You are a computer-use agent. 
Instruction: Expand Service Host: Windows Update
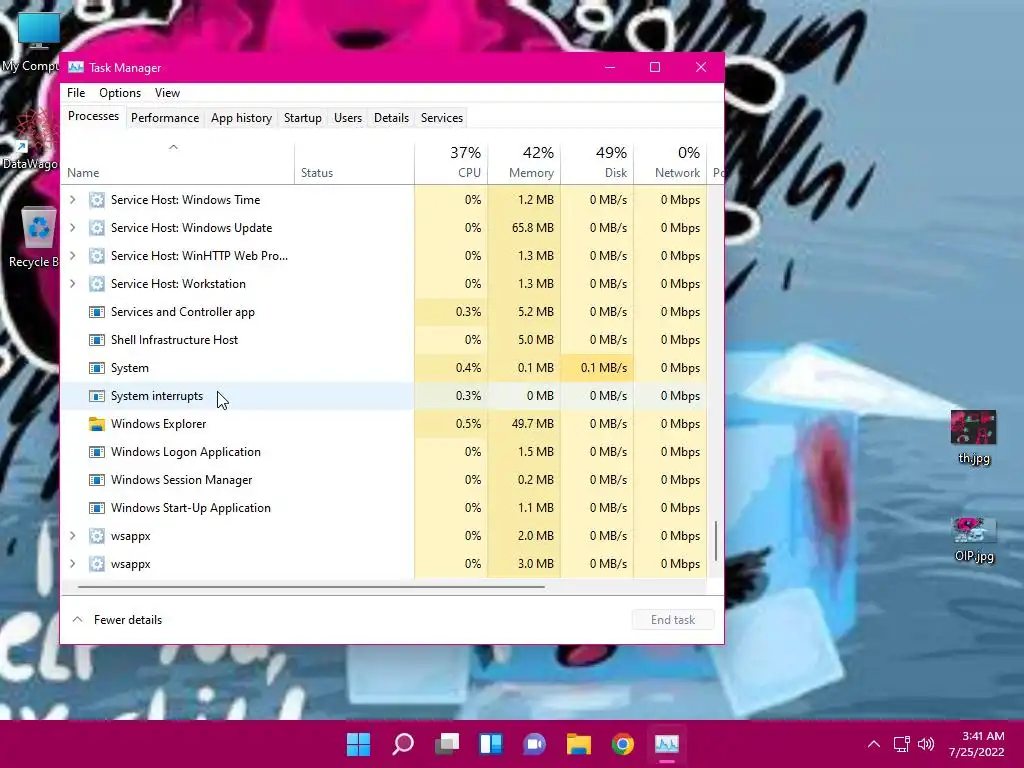(72, 228)
